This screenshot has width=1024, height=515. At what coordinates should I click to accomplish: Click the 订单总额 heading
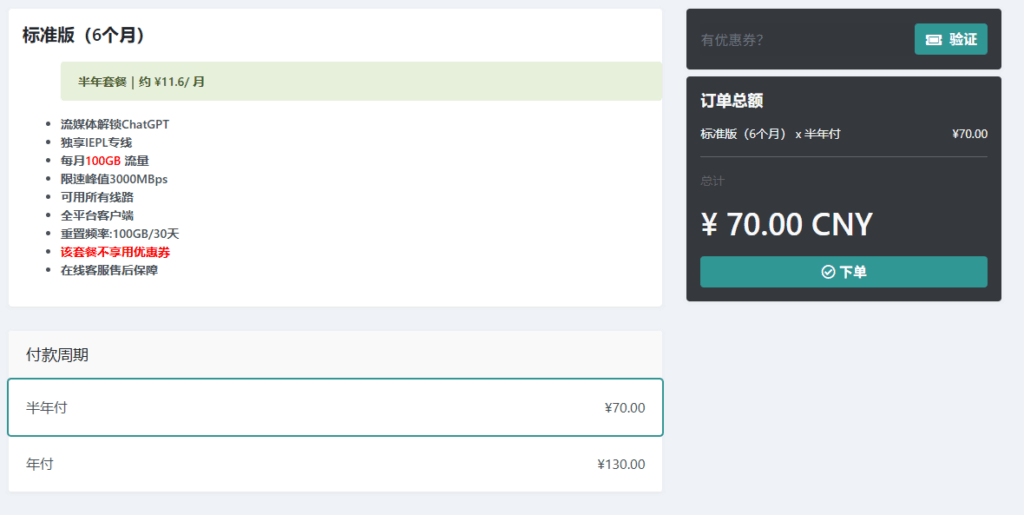[x=732, y=101]
